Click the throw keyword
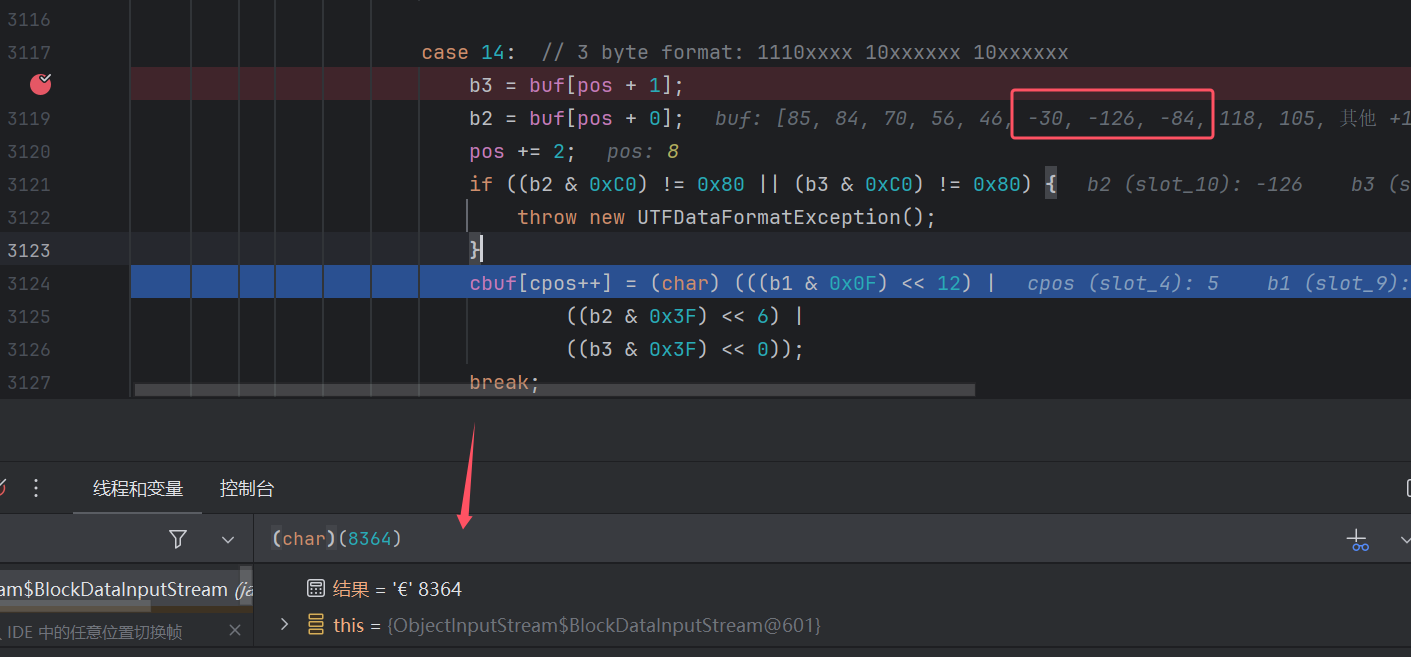Viewport: 1411px width, 657px height. 547,217
